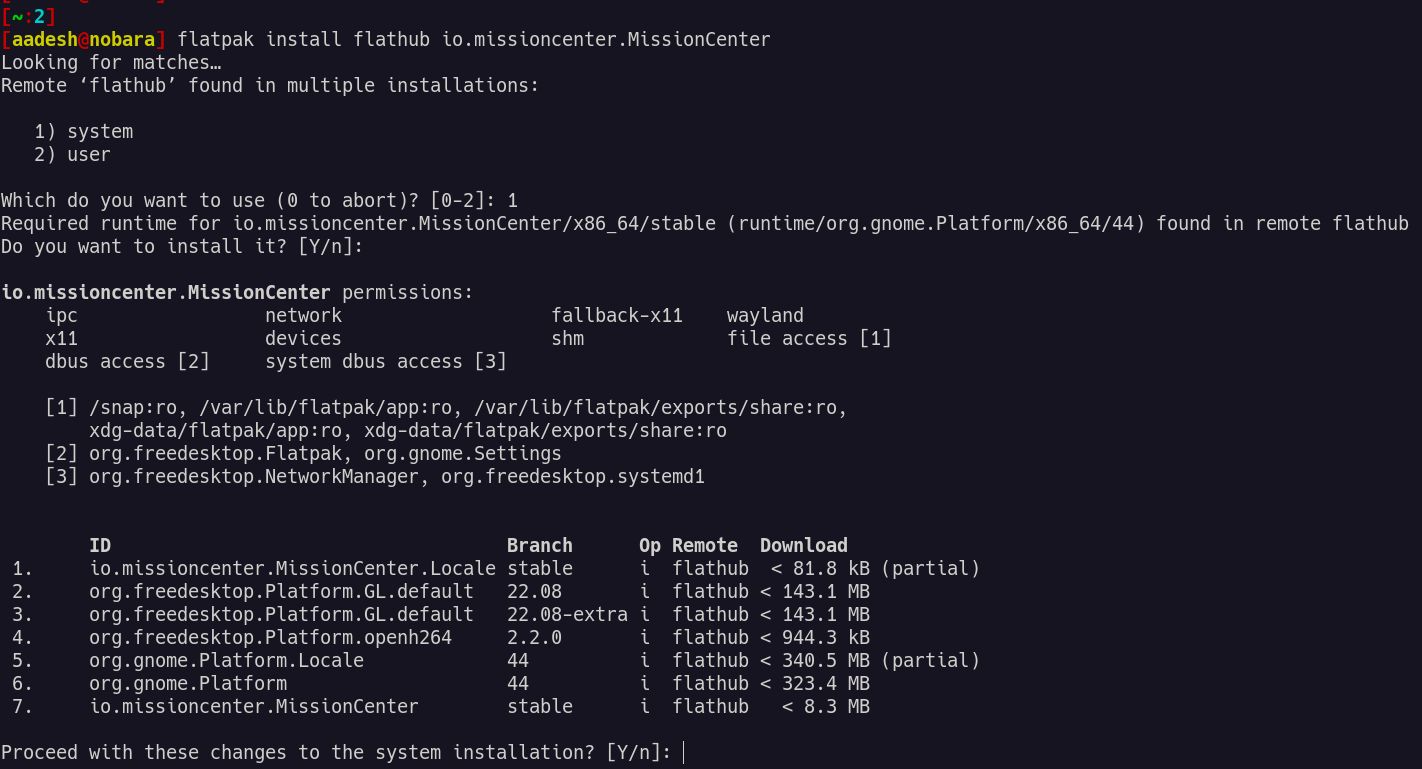1422x769 pixels.
Task: Click the cursor at the Proceed [Y/n] prompt
Action: click(x=684, y=752)
